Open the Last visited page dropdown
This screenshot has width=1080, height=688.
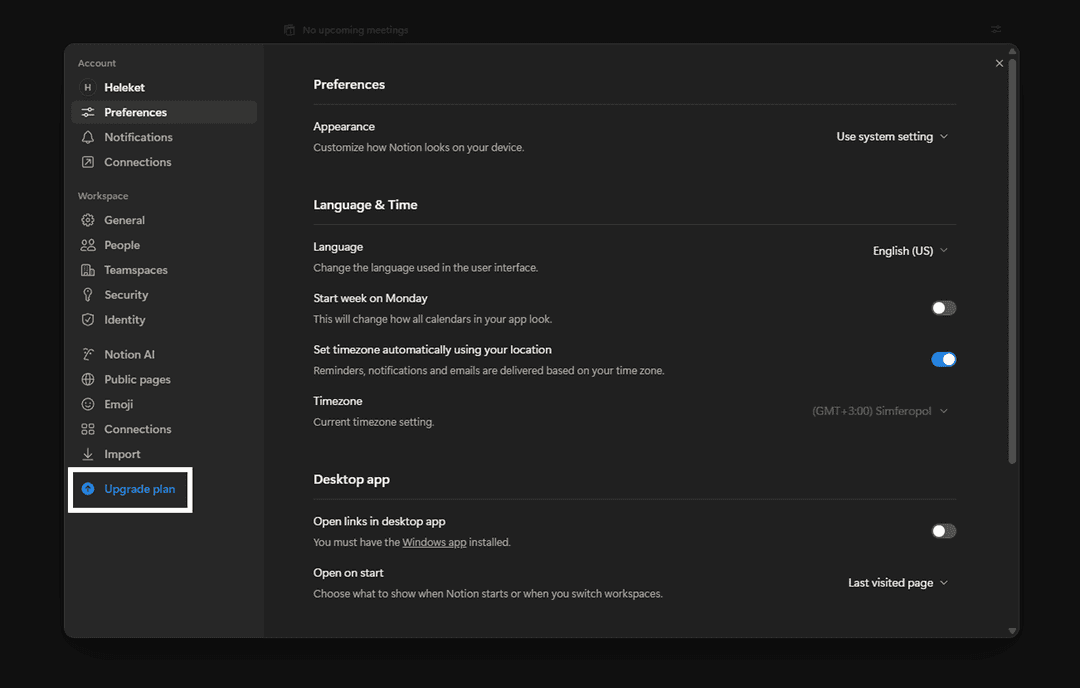coord(897,583)
